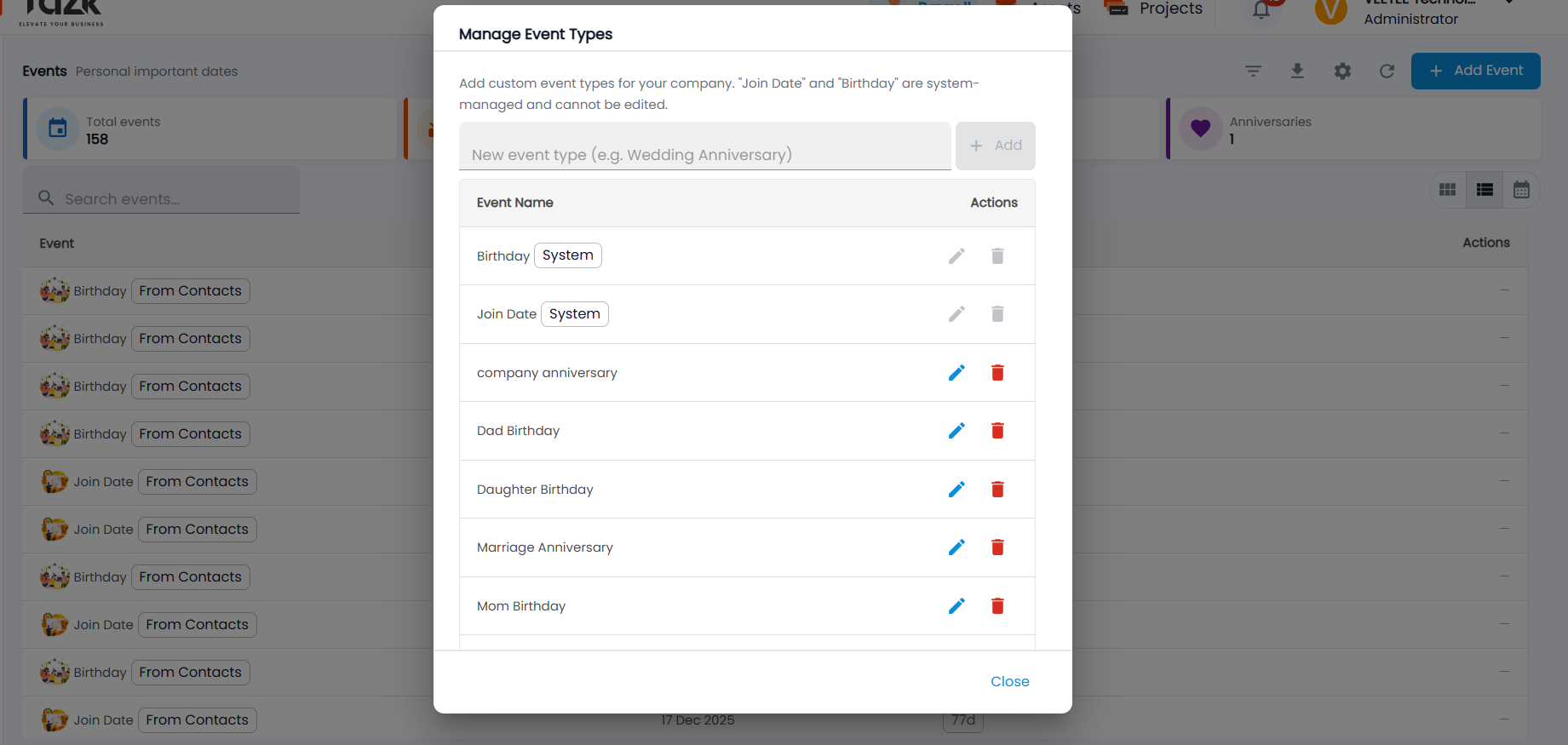Download the events list
The height and width of the screenshot is (745, 1568).
[1297, 71]
